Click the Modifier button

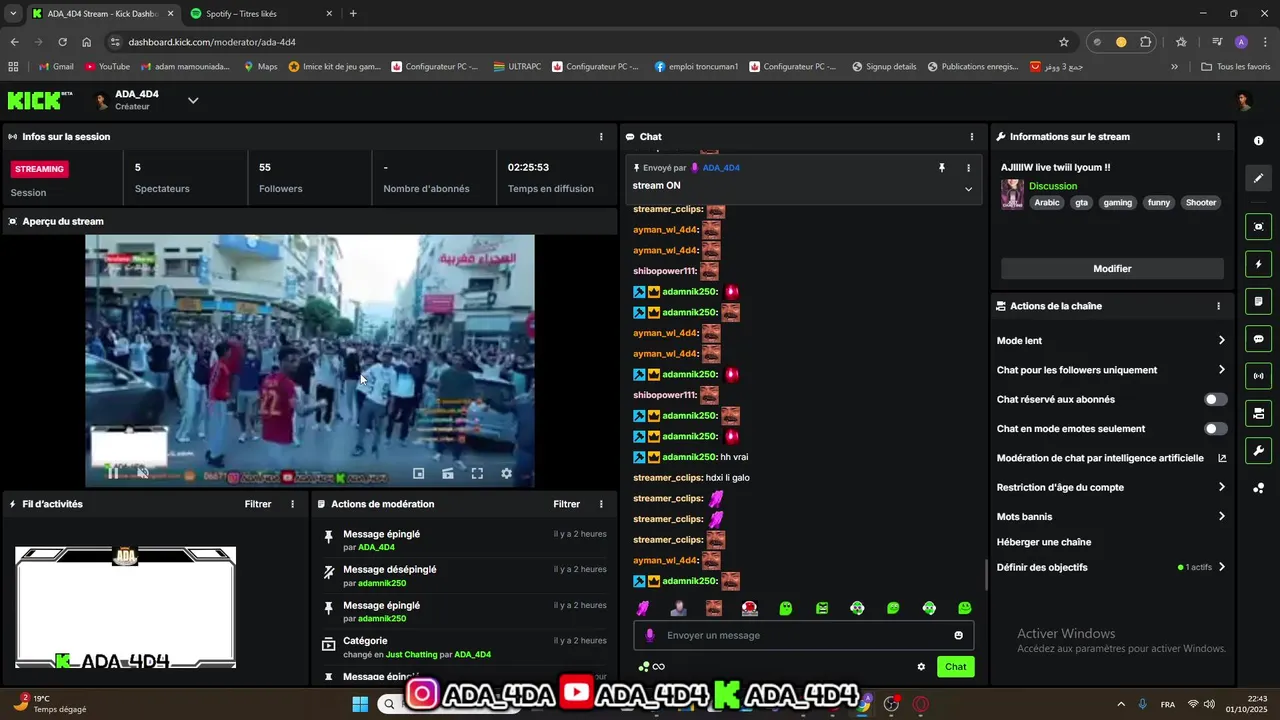pyautogui.click(x=1112, y=269)
